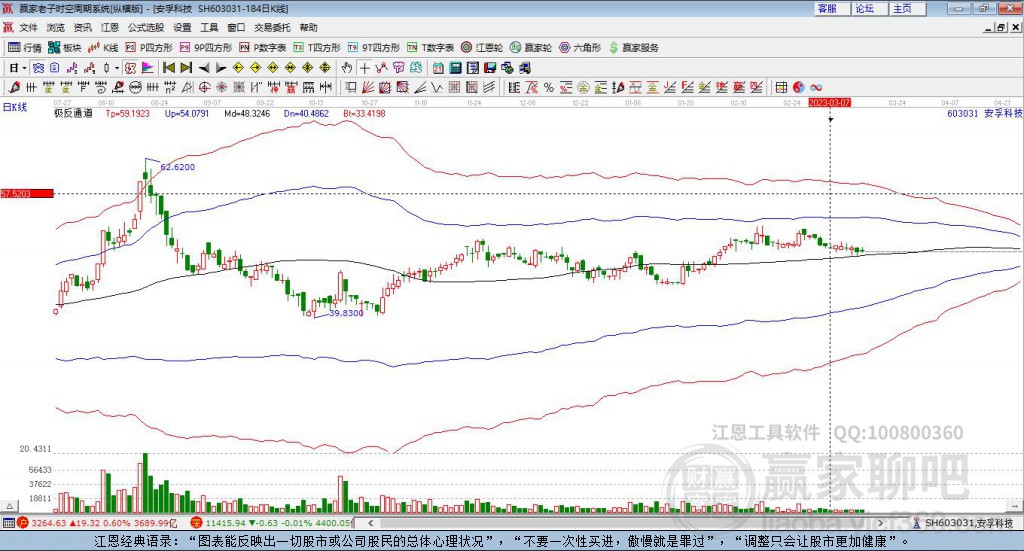Open the 赢家轮 wheel tool
Viewport: 1024px width, 551px height.
tap(531, 48)
